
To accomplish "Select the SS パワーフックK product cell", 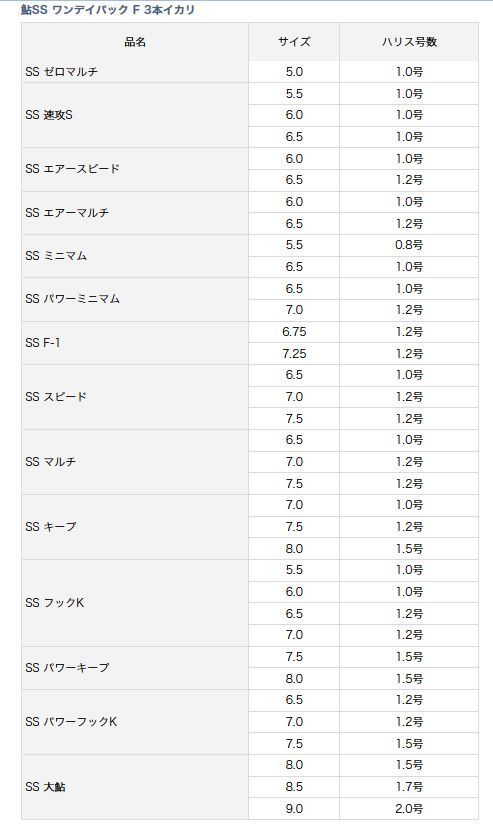I will click(x=135, y=722).
